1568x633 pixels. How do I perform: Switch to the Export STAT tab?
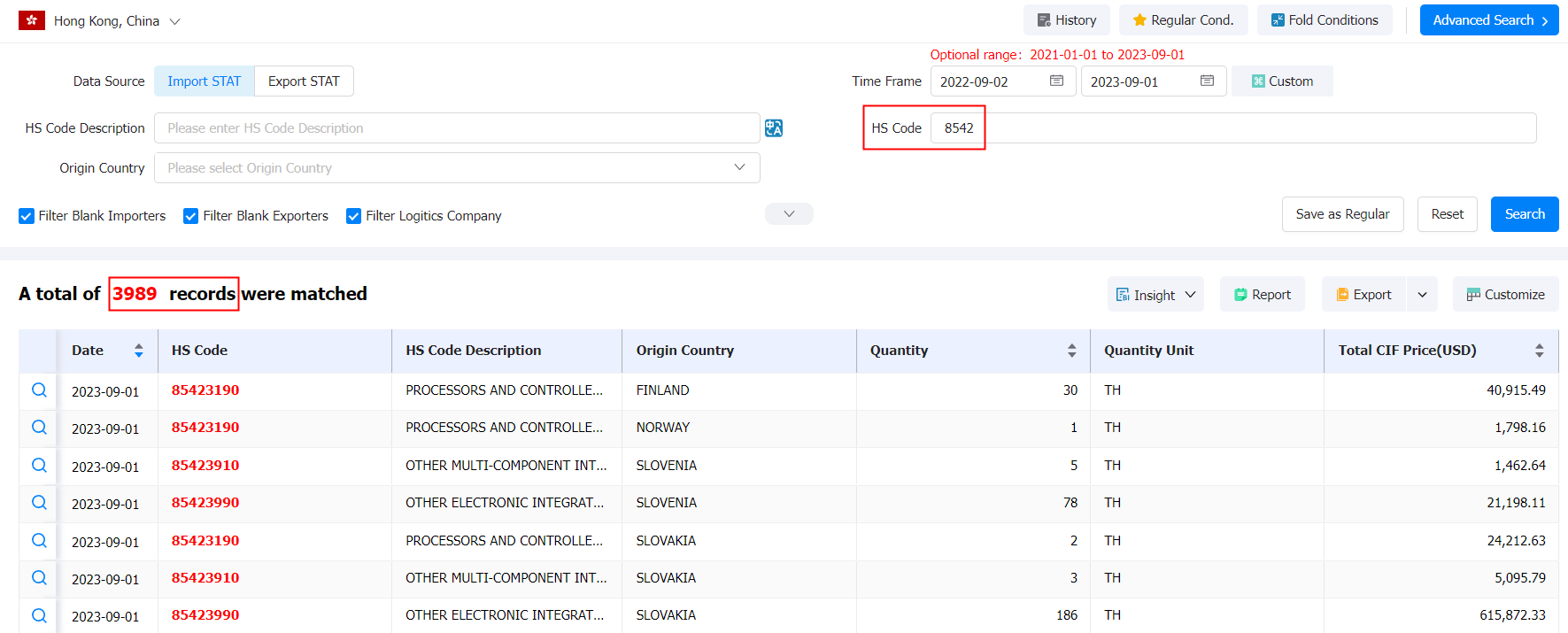click(x=304, y=81)
